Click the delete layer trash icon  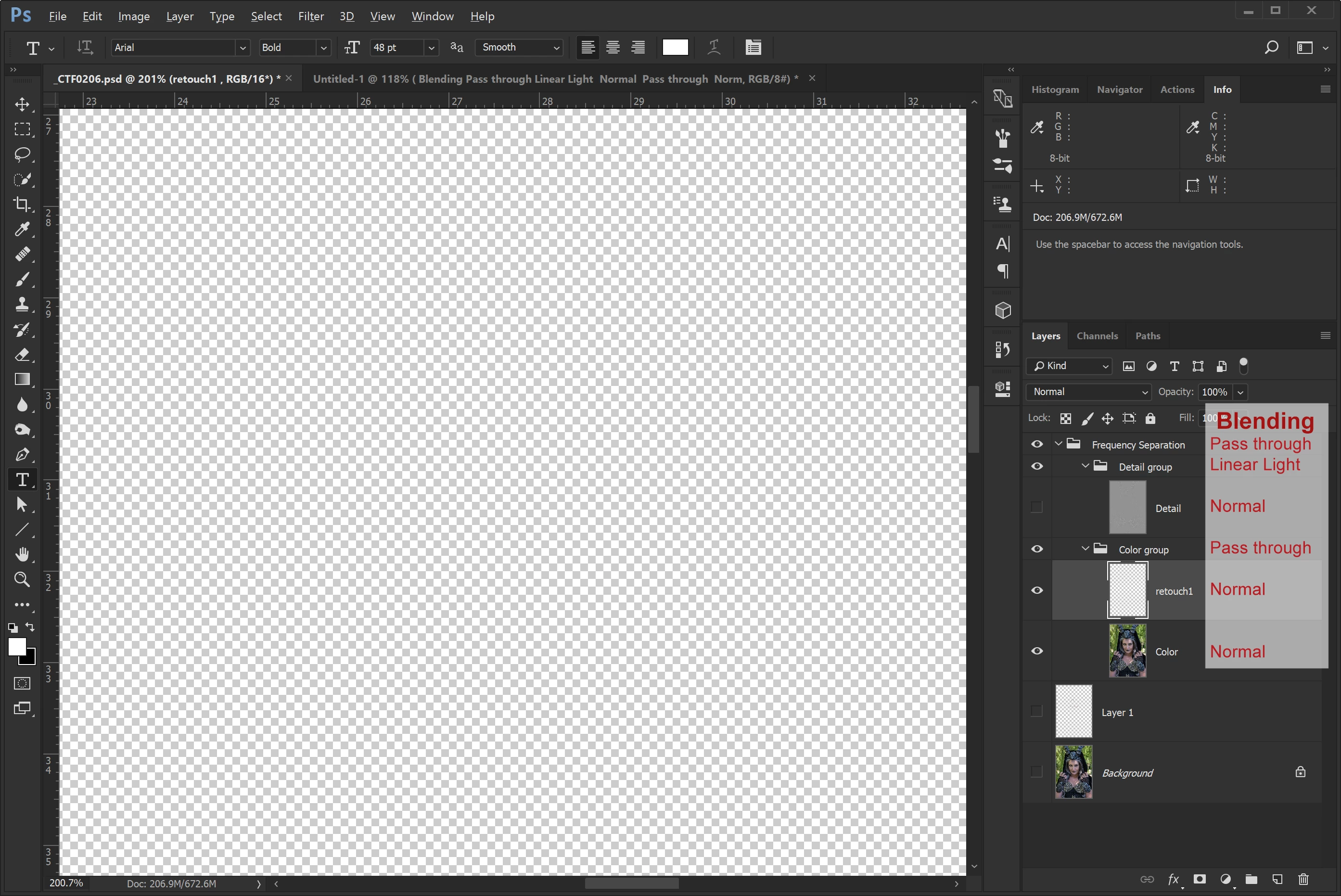pos(1303,879)
